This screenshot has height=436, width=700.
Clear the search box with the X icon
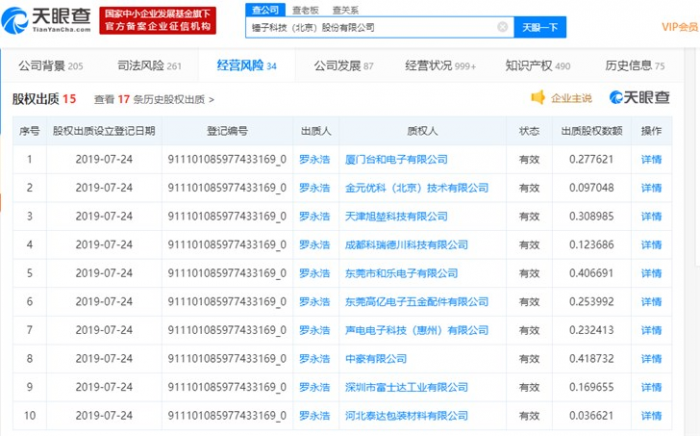pyautogui.click(x=502, y=27)
